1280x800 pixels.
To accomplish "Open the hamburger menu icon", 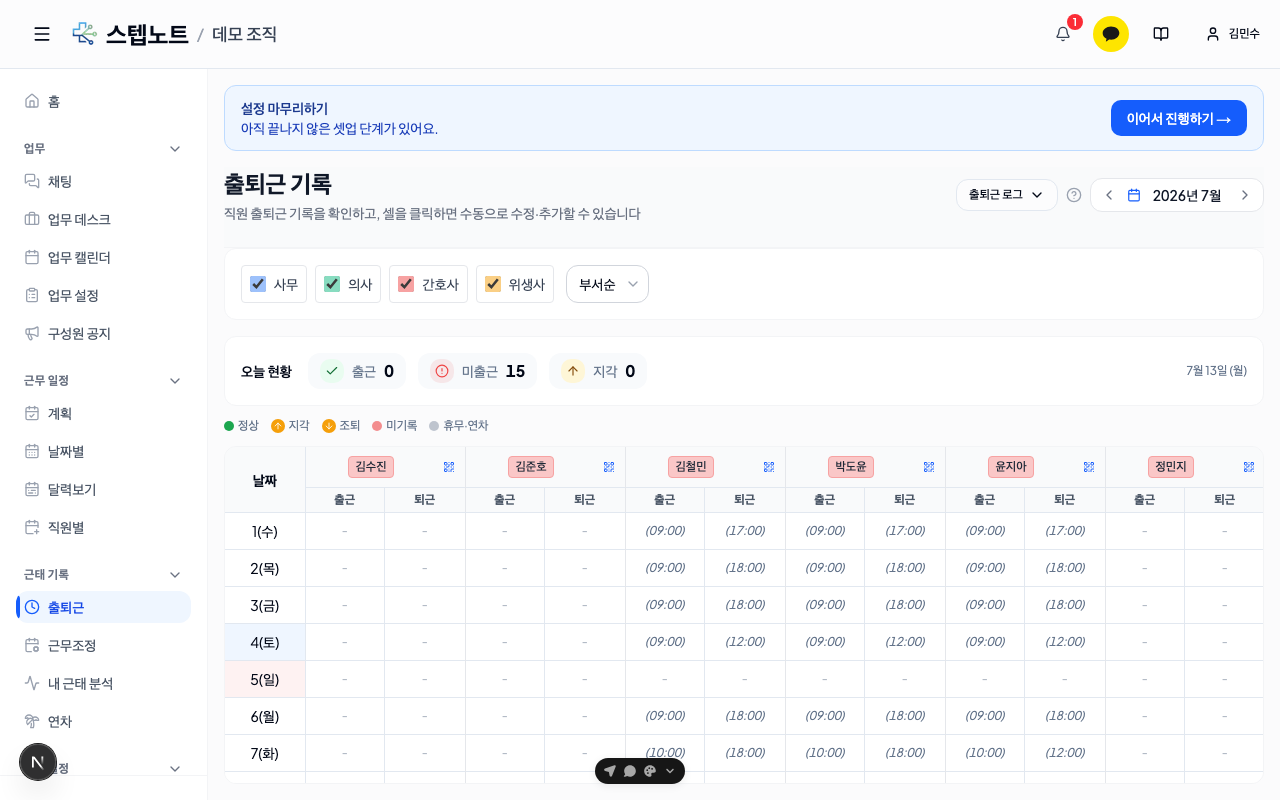I will 42,34.
